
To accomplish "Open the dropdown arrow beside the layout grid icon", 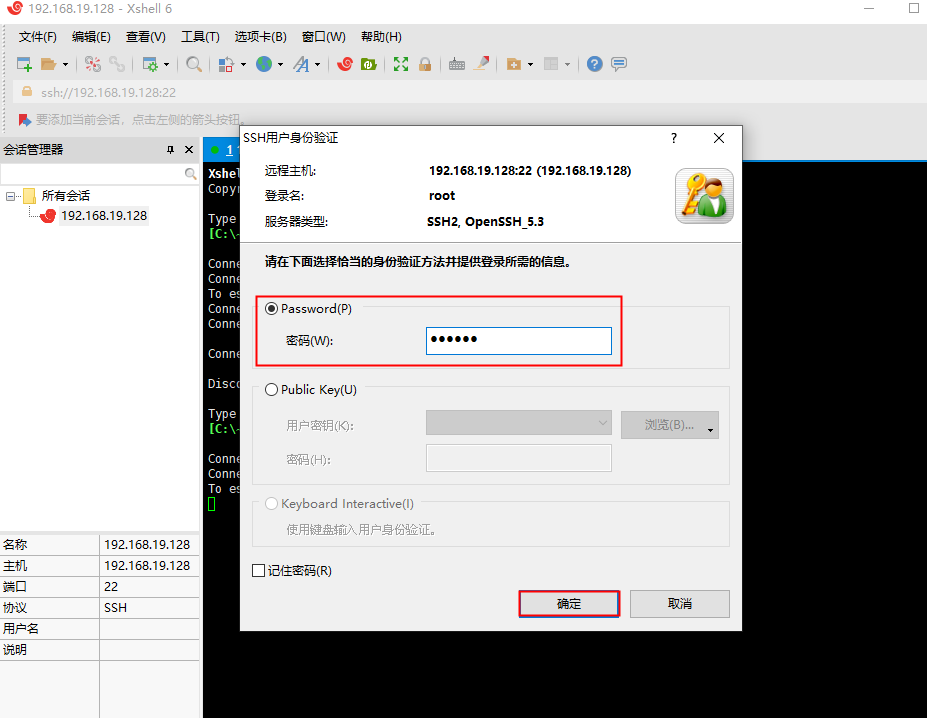I will [568, 64].
